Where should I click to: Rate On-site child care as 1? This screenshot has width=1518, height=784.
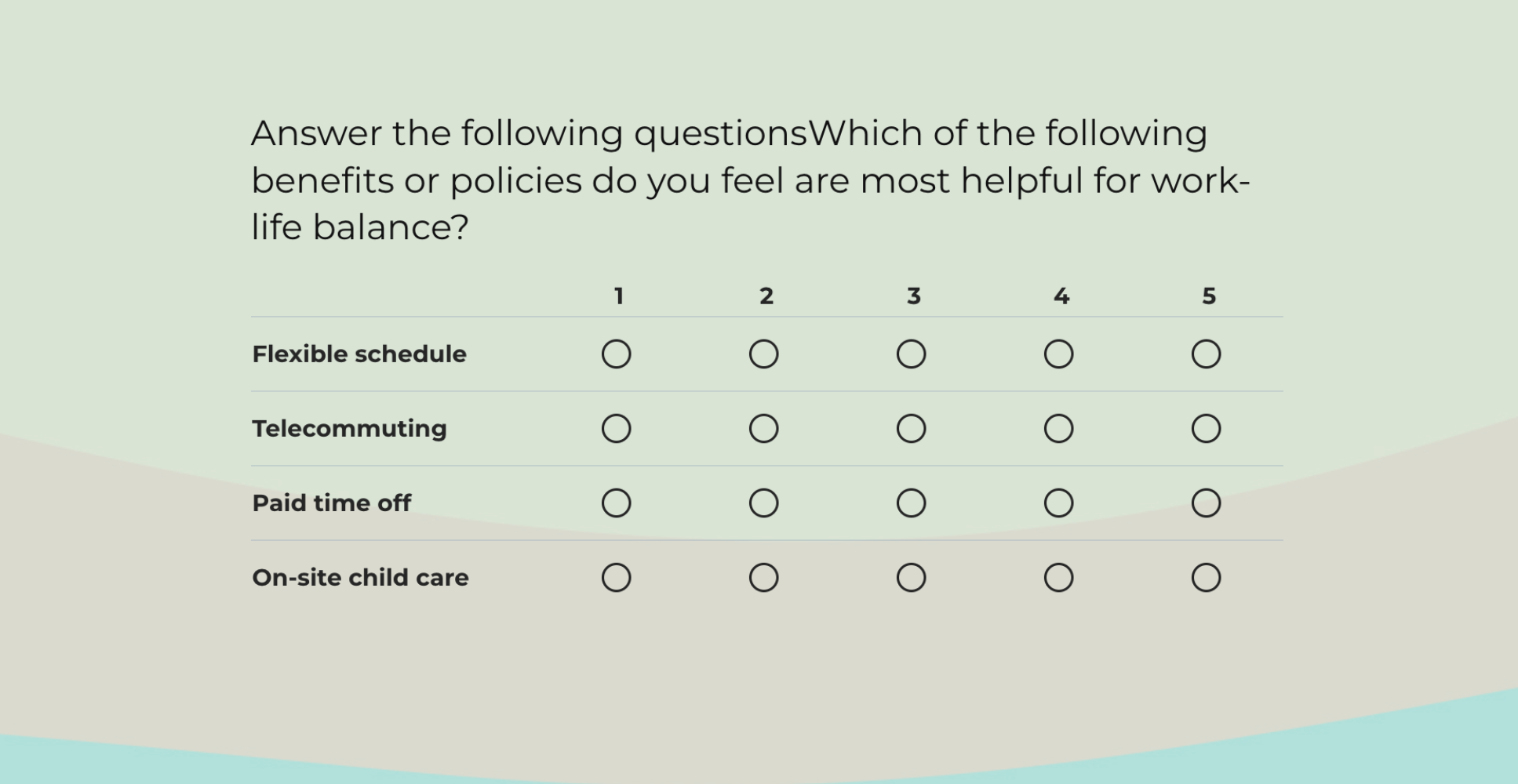(x=617, y=578)
